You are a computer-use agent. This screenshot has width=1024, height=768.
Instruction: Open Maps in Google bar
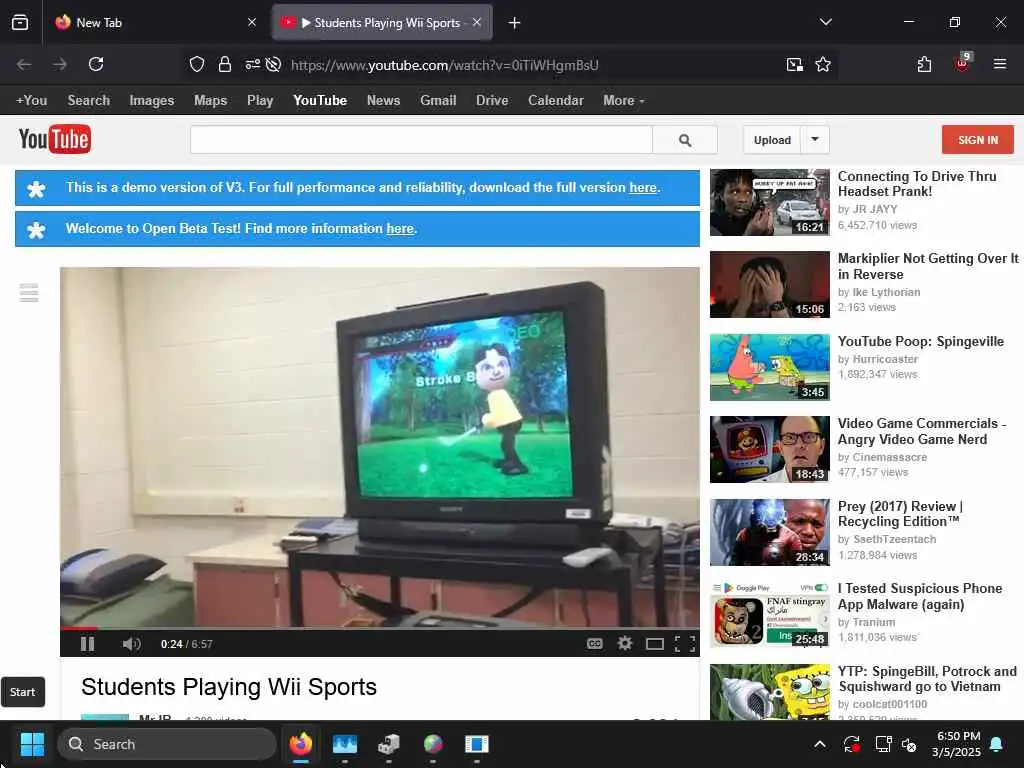pos(210,101)
